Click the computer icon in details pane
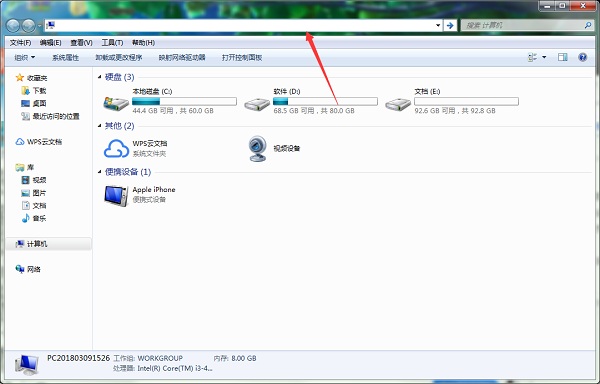Screen dimensions: 600x384 tap(27, 364)
